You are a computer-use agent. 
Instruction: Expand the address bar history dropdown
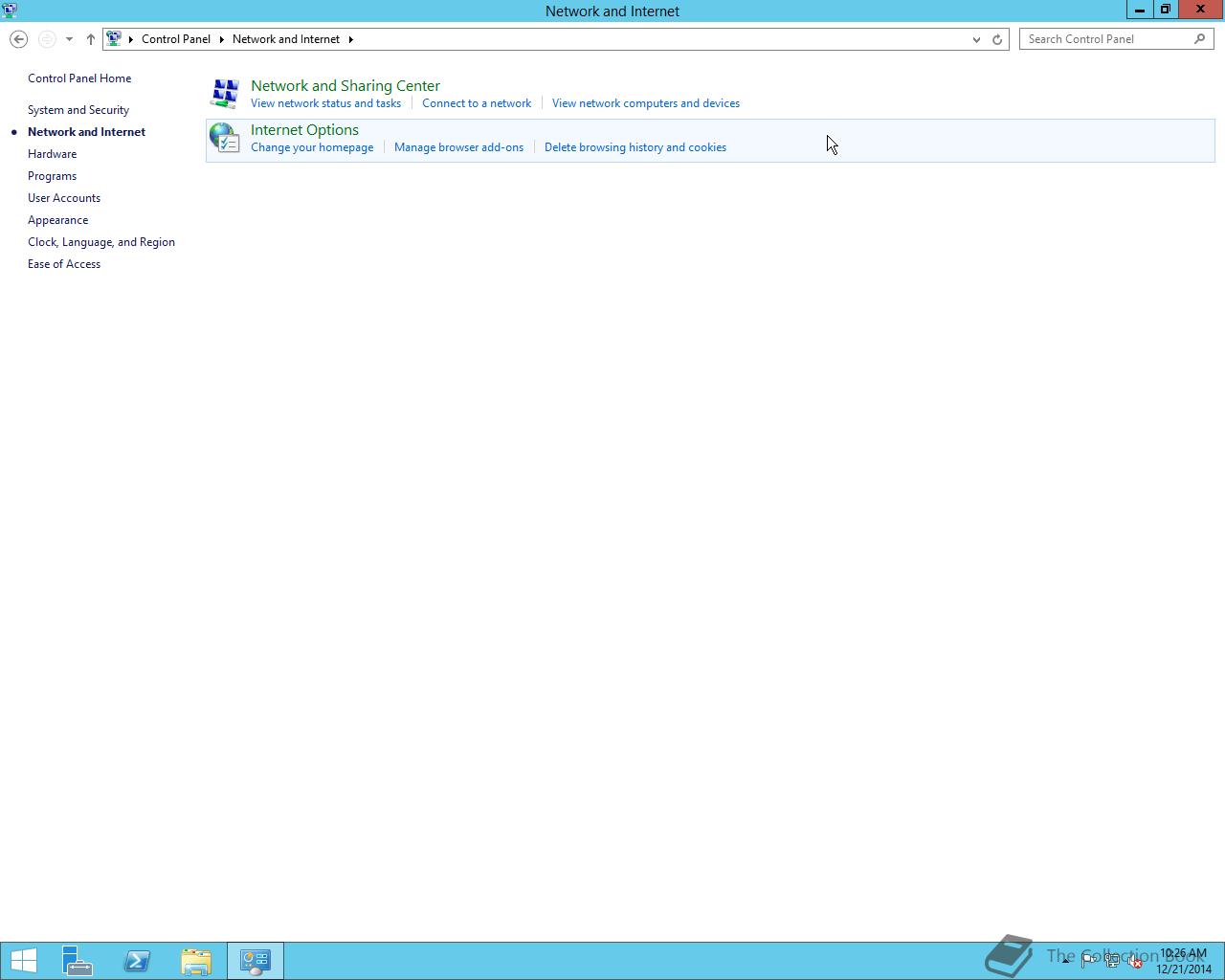(976, 39)
